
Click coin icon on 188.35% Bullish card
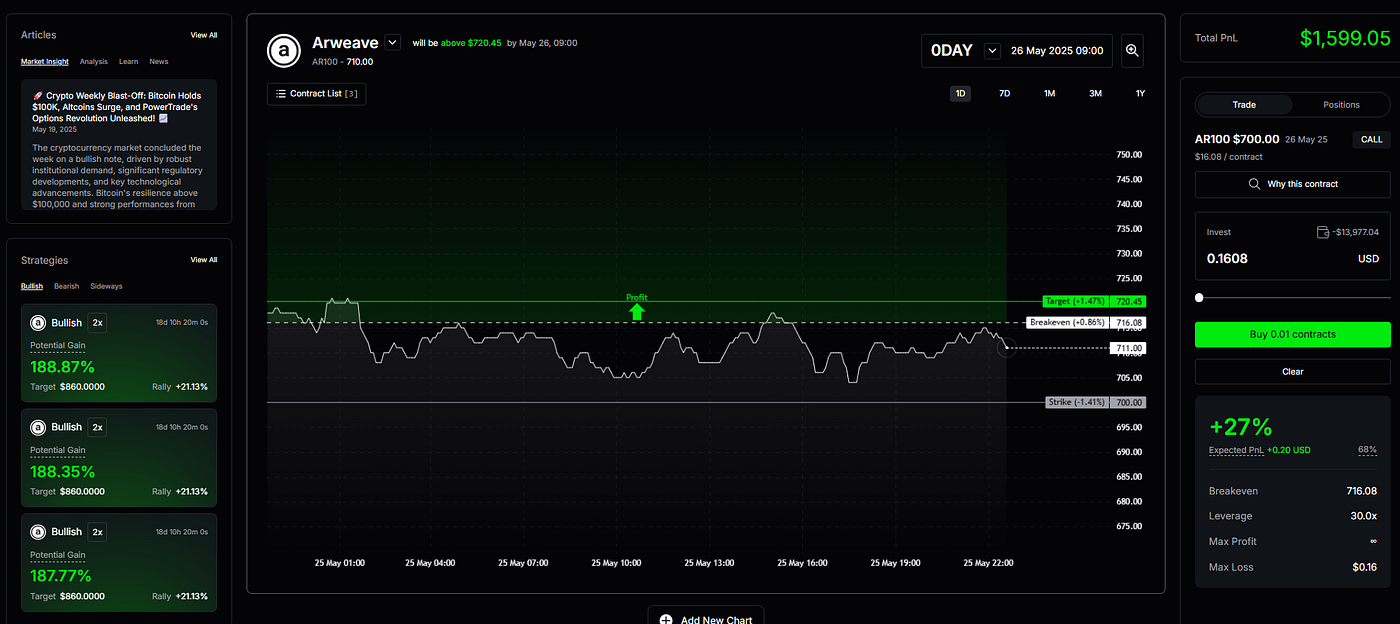tap(38, 427)
